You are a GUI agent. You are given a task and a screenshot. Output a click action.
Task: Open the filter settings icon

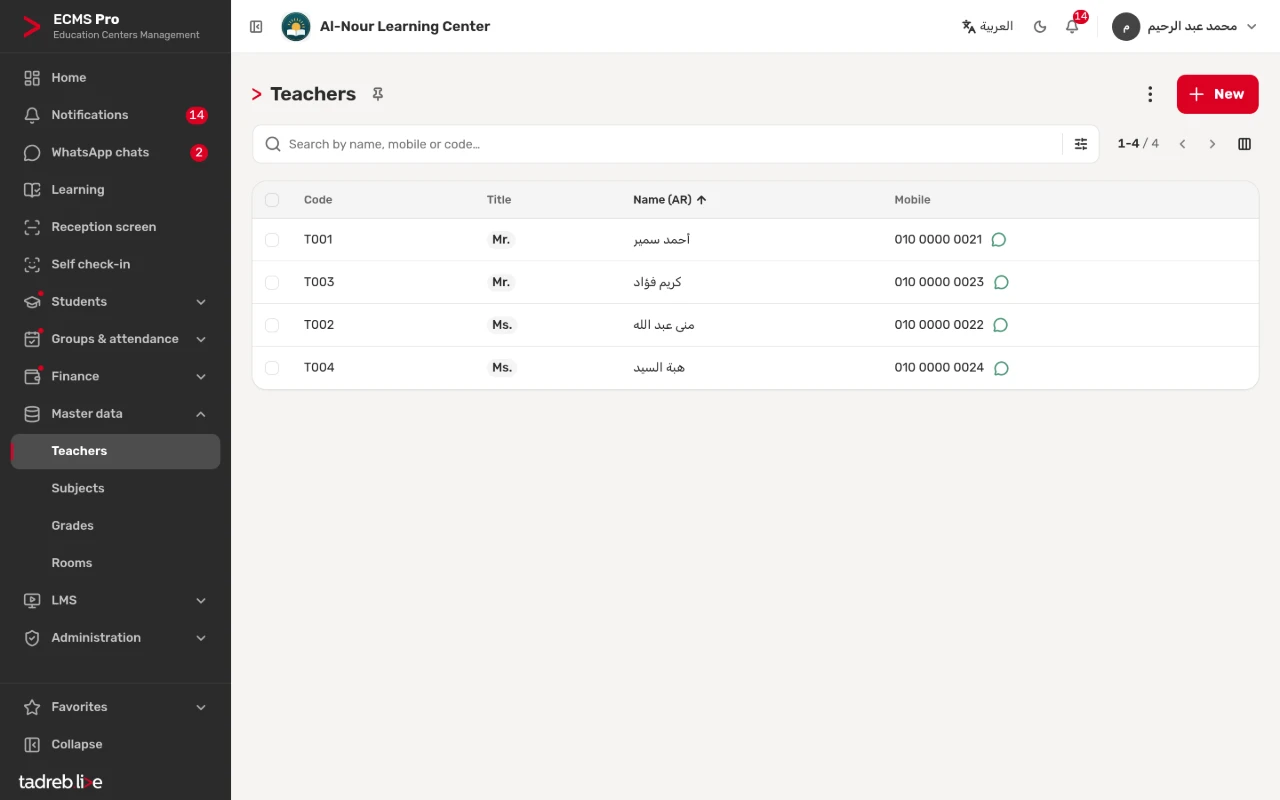(1081, 144)
